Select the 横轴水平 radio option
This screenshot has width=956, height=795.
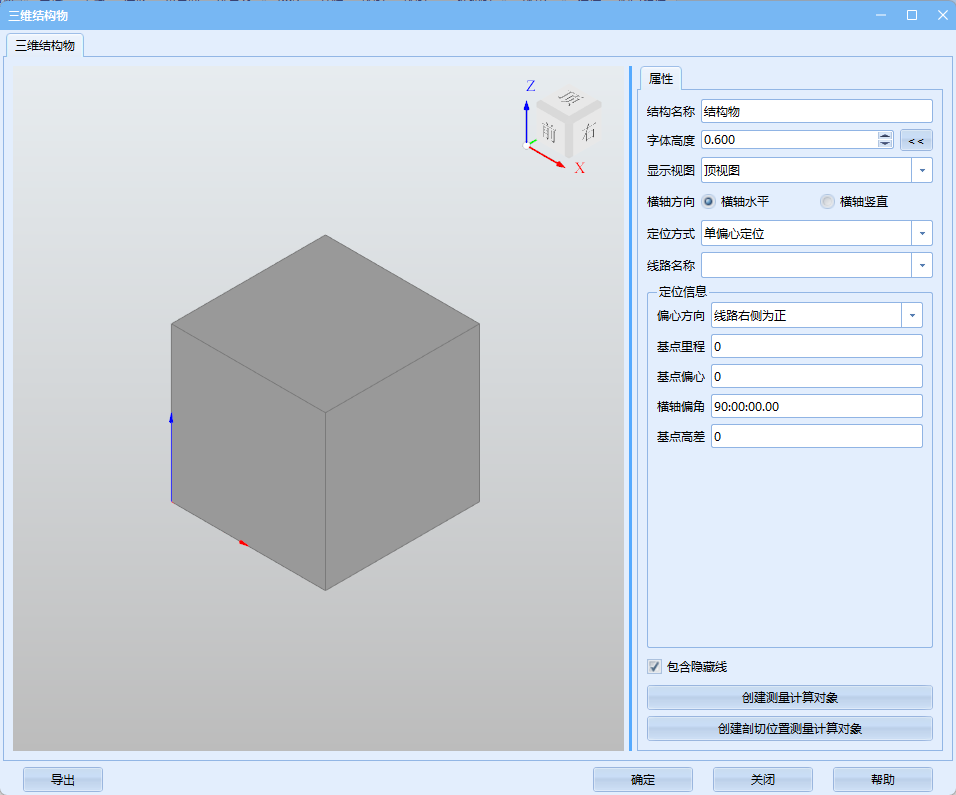point(708,201)
